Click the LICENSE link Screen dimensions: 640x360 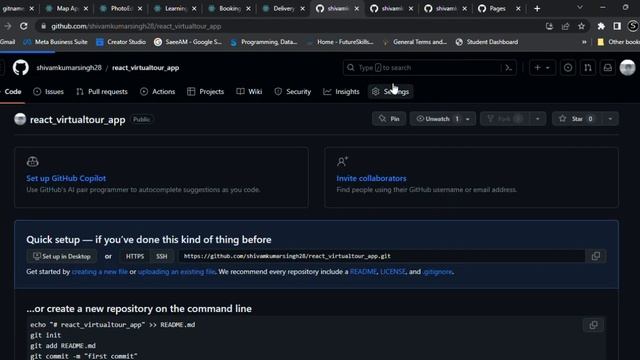pyautogui.click(x=393, y=271)
